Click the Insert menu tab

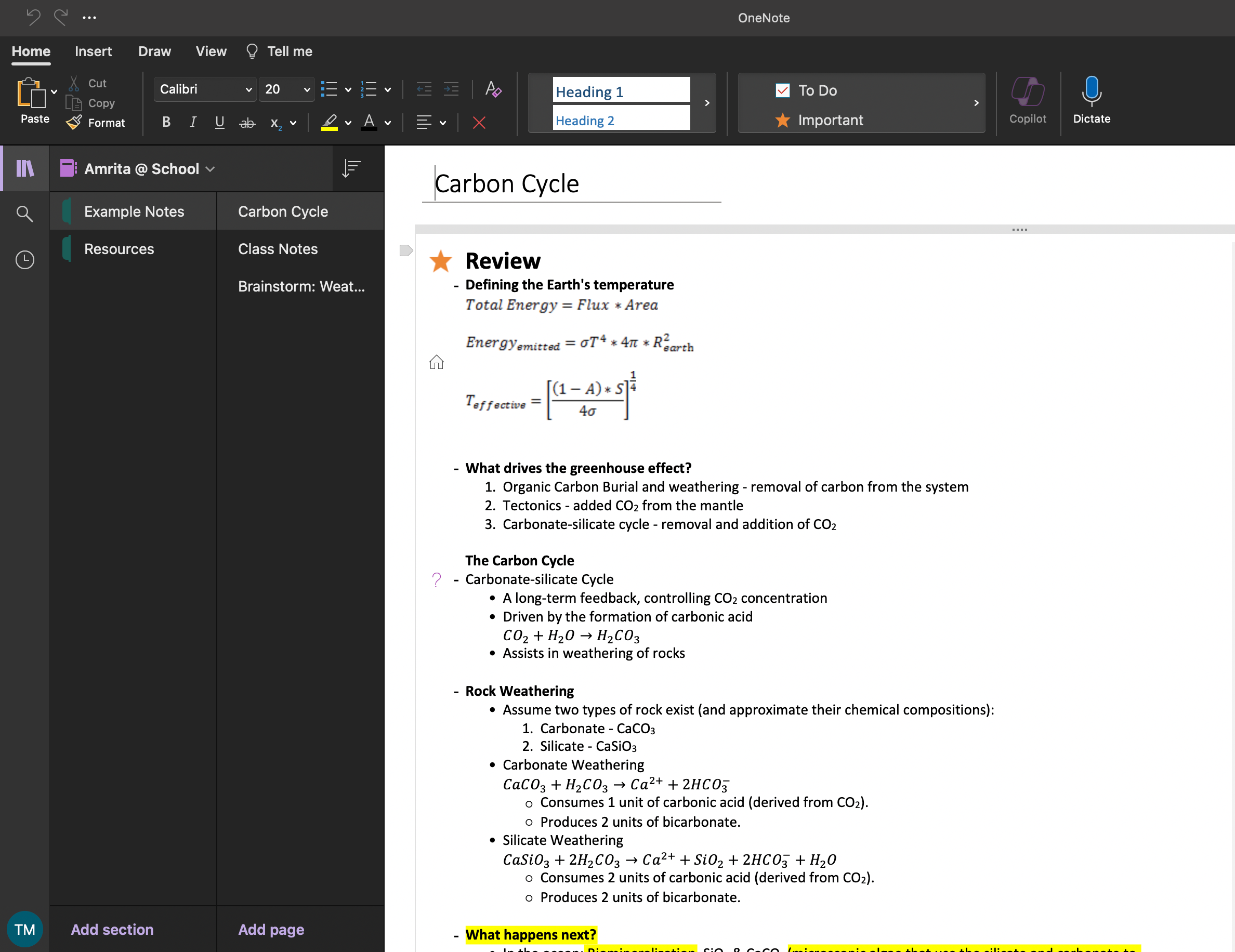point(92,51)
